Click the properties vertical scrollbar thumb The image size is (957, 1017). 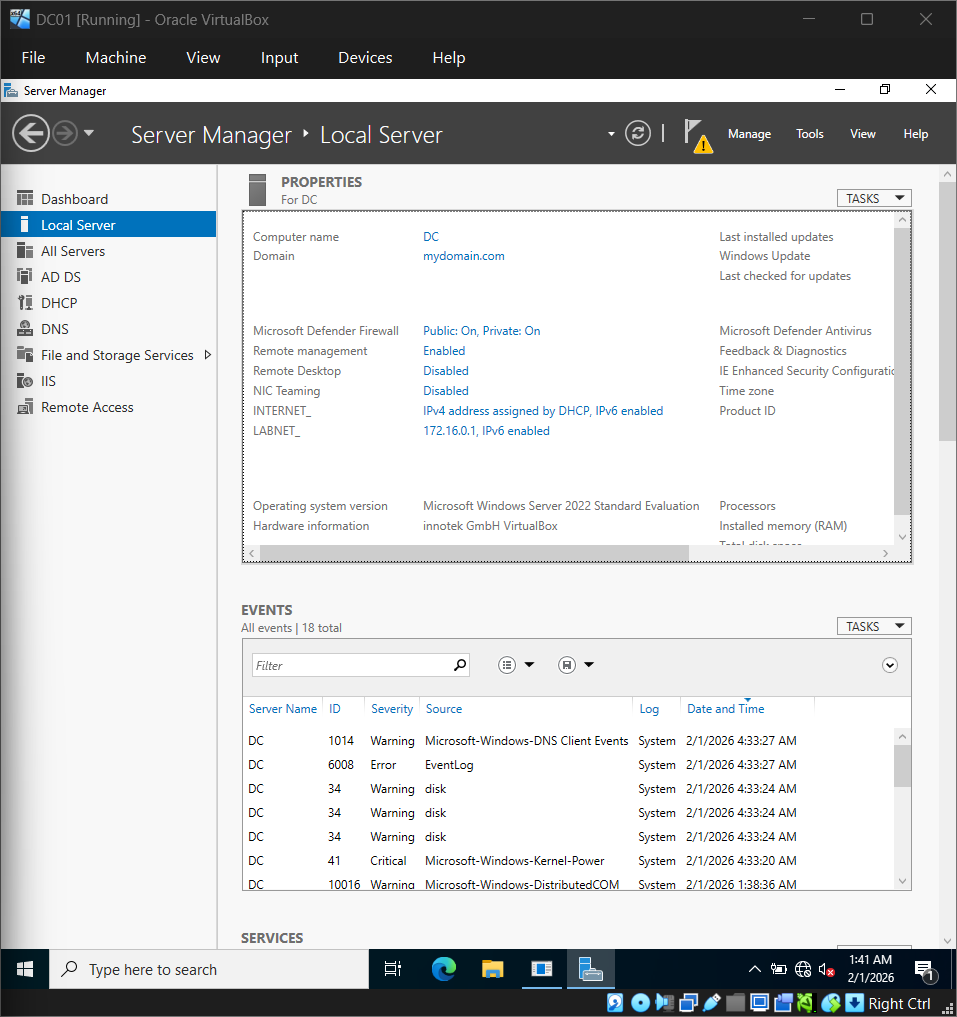tap(902, 370)
